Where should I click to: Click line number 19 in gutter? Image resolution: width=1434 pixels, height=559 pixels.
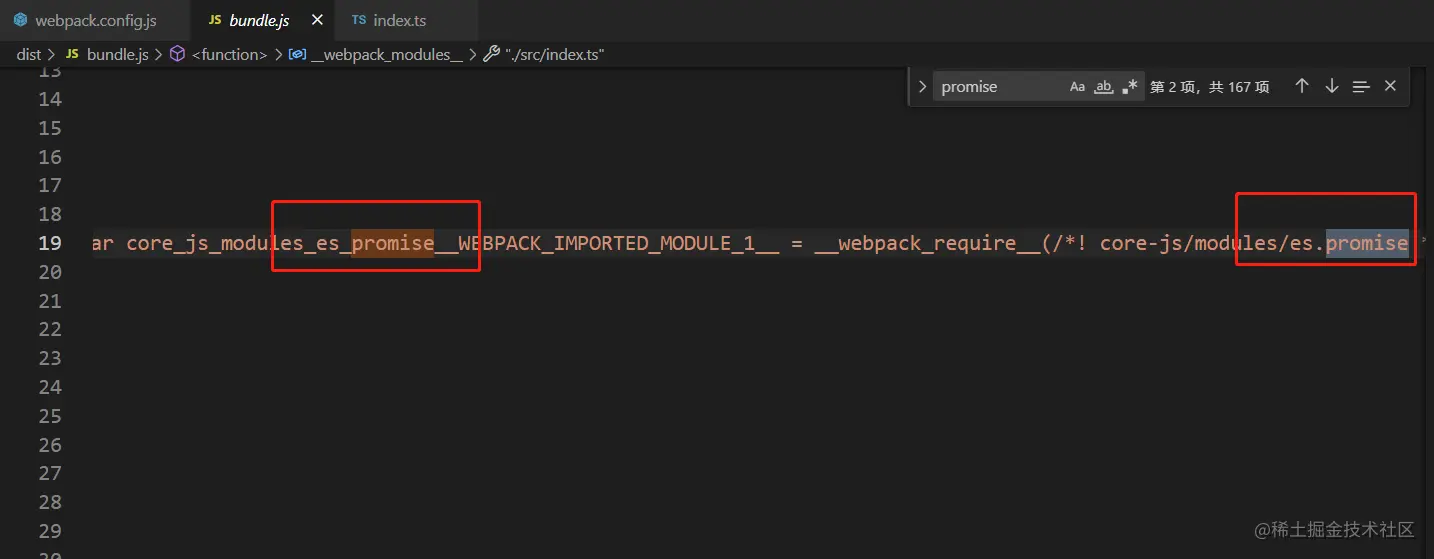[50, 243]
